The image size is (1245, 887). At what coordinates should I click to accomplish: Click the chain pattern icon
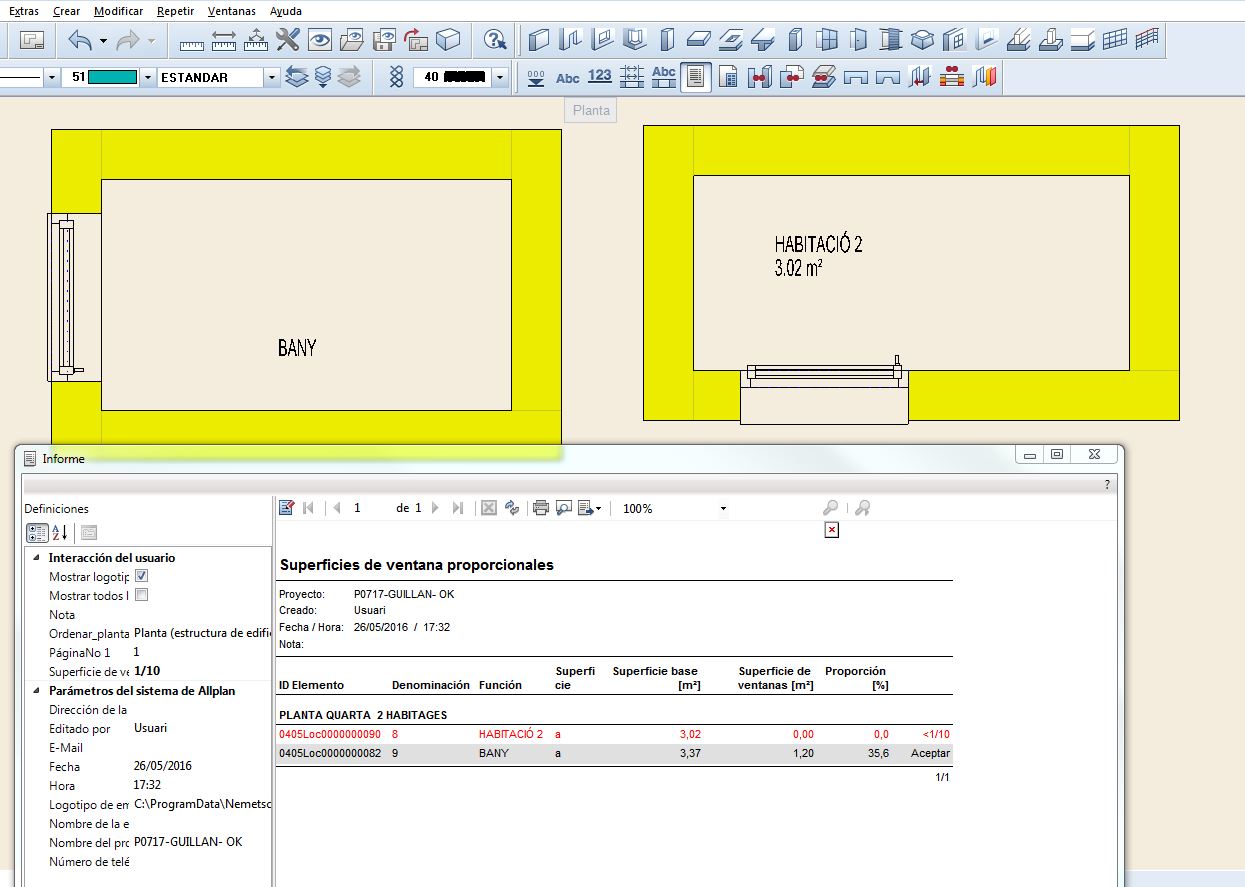coord(396,77)
